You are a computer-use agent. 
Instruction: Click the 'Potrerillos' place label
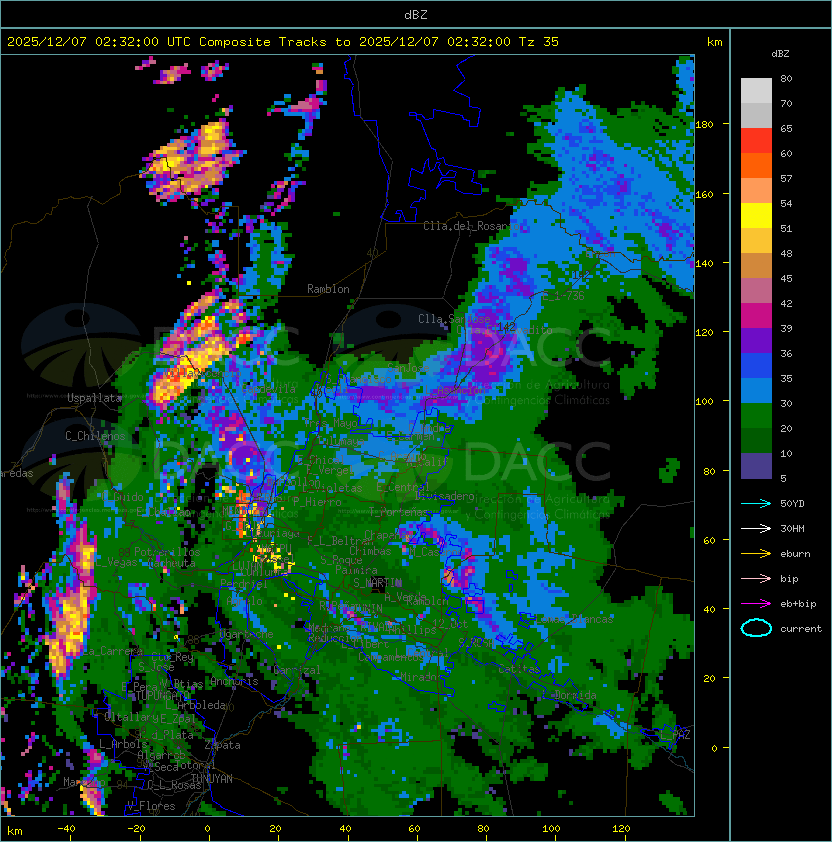167,551
